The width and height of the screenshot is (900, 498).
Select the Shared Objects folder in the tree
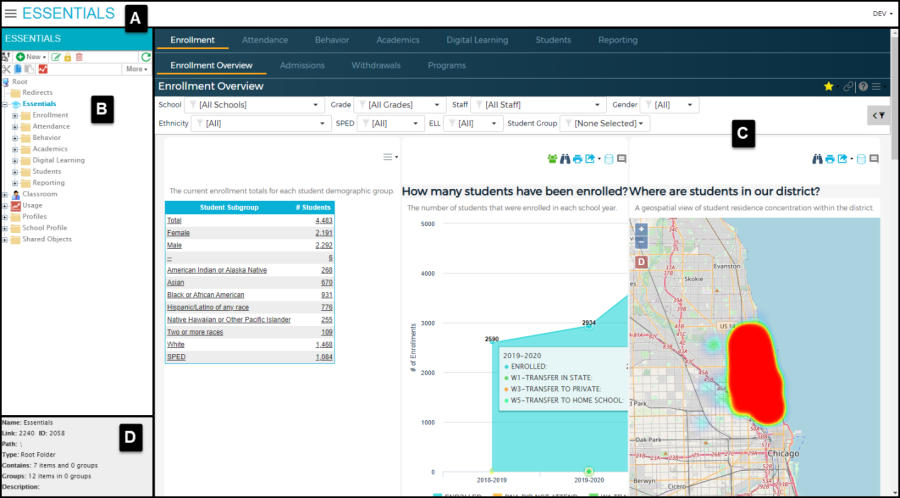coord(46,239)
